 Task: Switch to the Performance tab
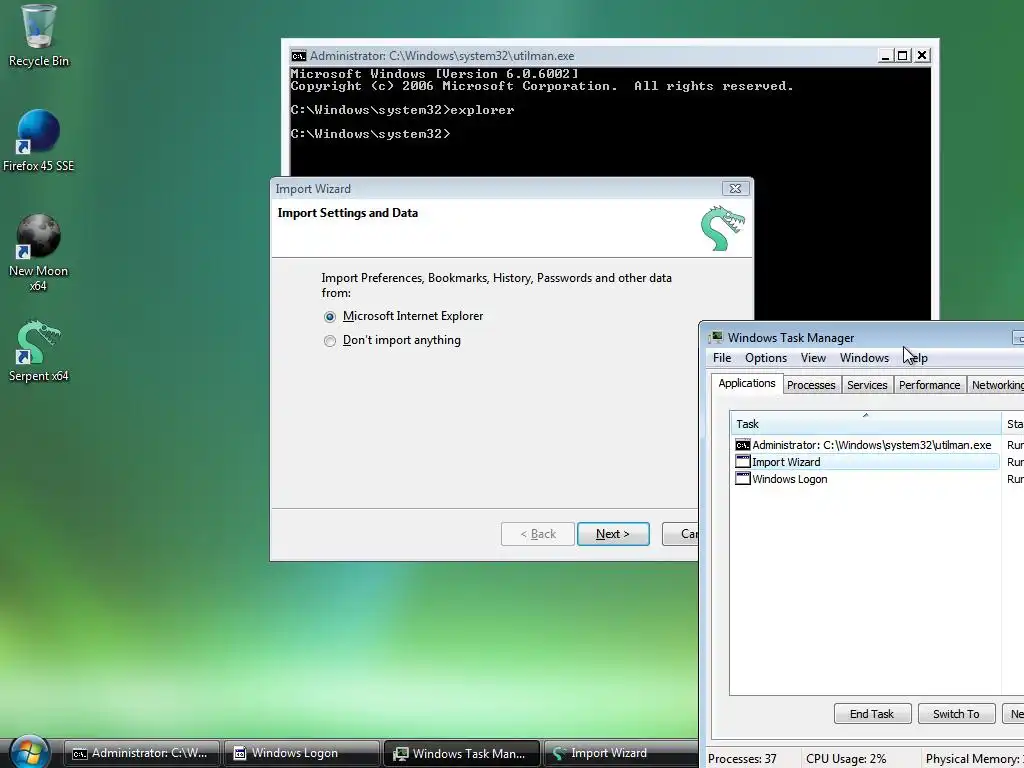coord(929,385)
